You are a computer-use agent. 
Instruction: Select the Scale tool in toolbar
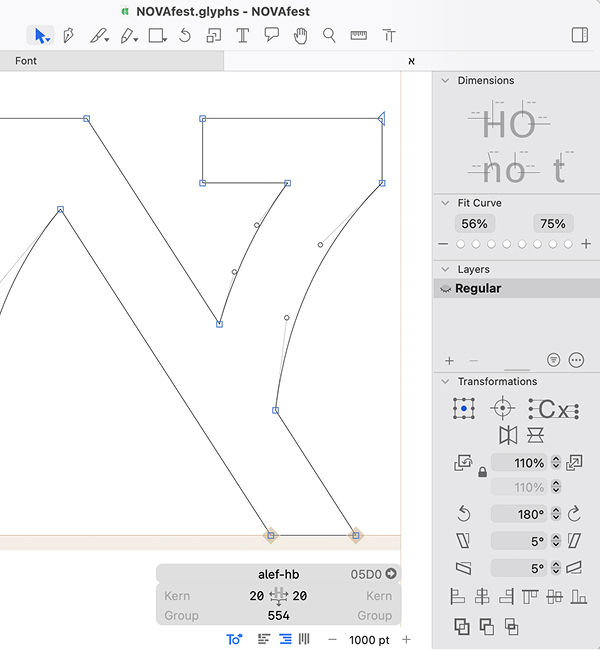point(214,36)
